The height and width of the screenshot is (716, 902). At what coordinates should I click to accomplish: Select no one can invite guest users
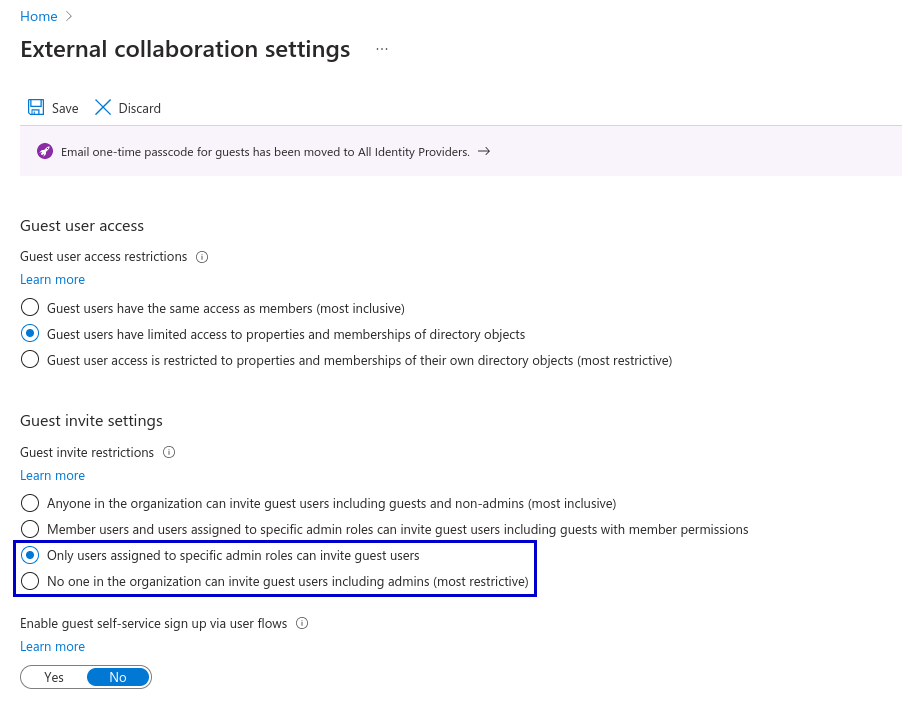pos(30,581)
